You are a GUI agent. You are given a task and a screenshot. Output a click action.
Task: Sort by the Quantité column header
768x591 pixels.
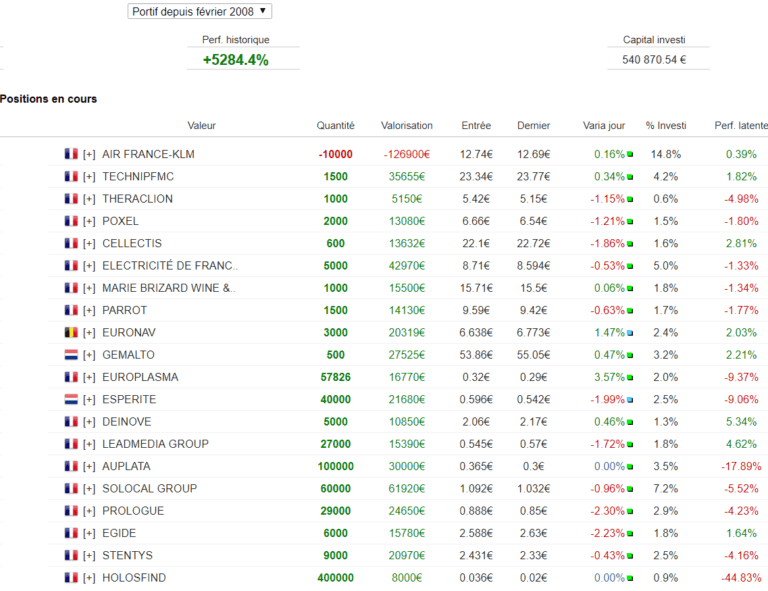[x=335, y=126]
